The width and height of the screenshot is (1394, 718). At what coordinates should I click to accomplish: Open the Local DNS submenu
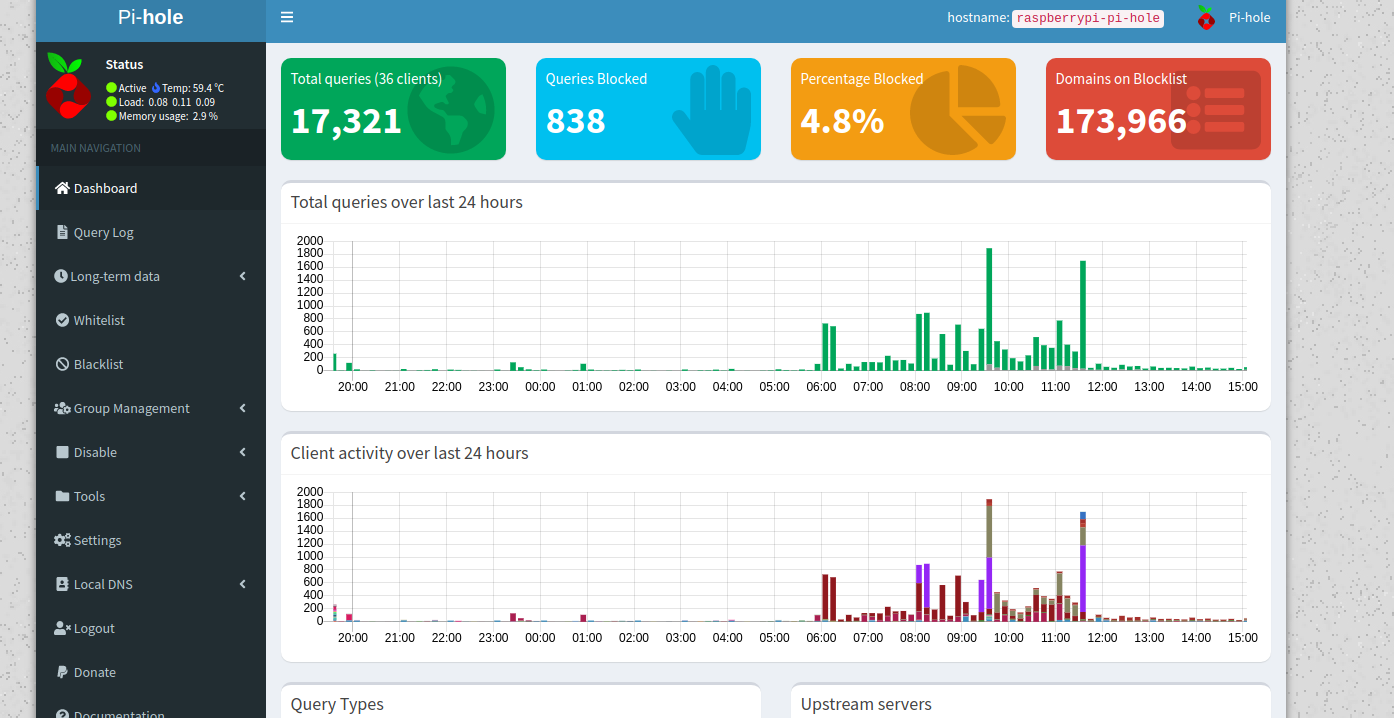(242, 584)
